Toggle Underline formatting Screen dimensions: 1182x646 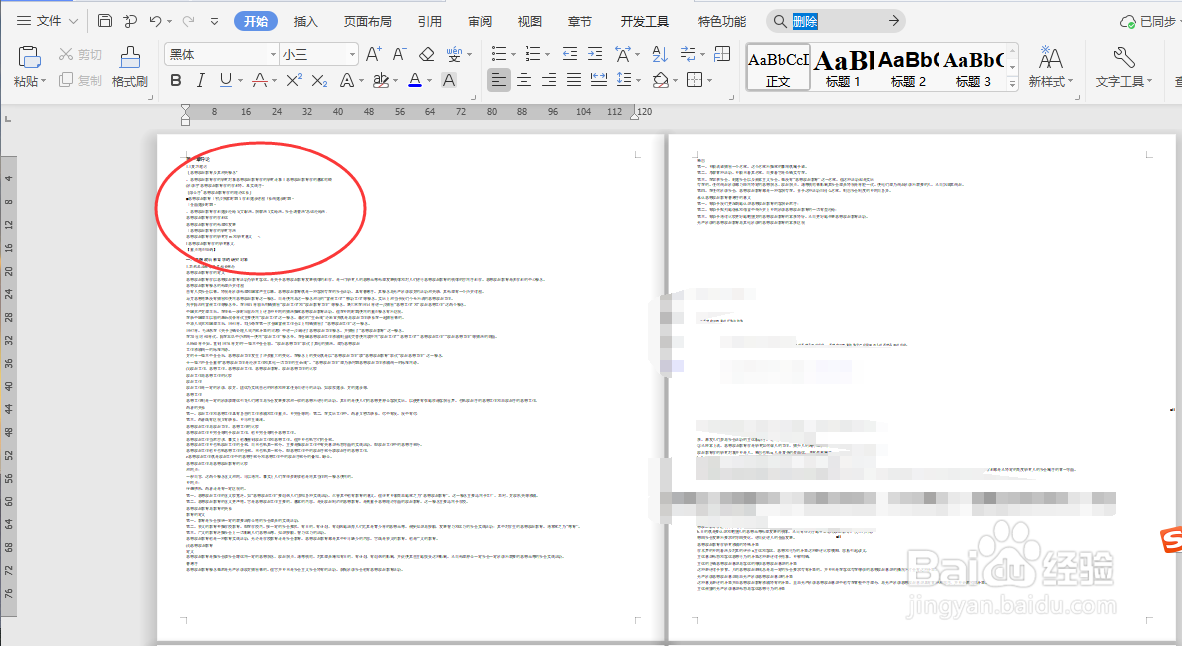(x=226, y=80)
